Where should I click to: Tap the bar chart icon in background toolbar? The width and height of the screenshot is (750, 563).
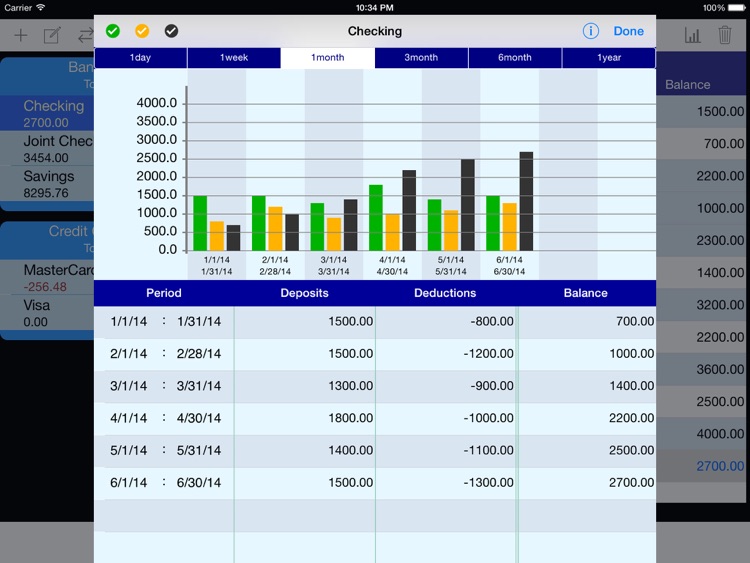click(692, 35)
